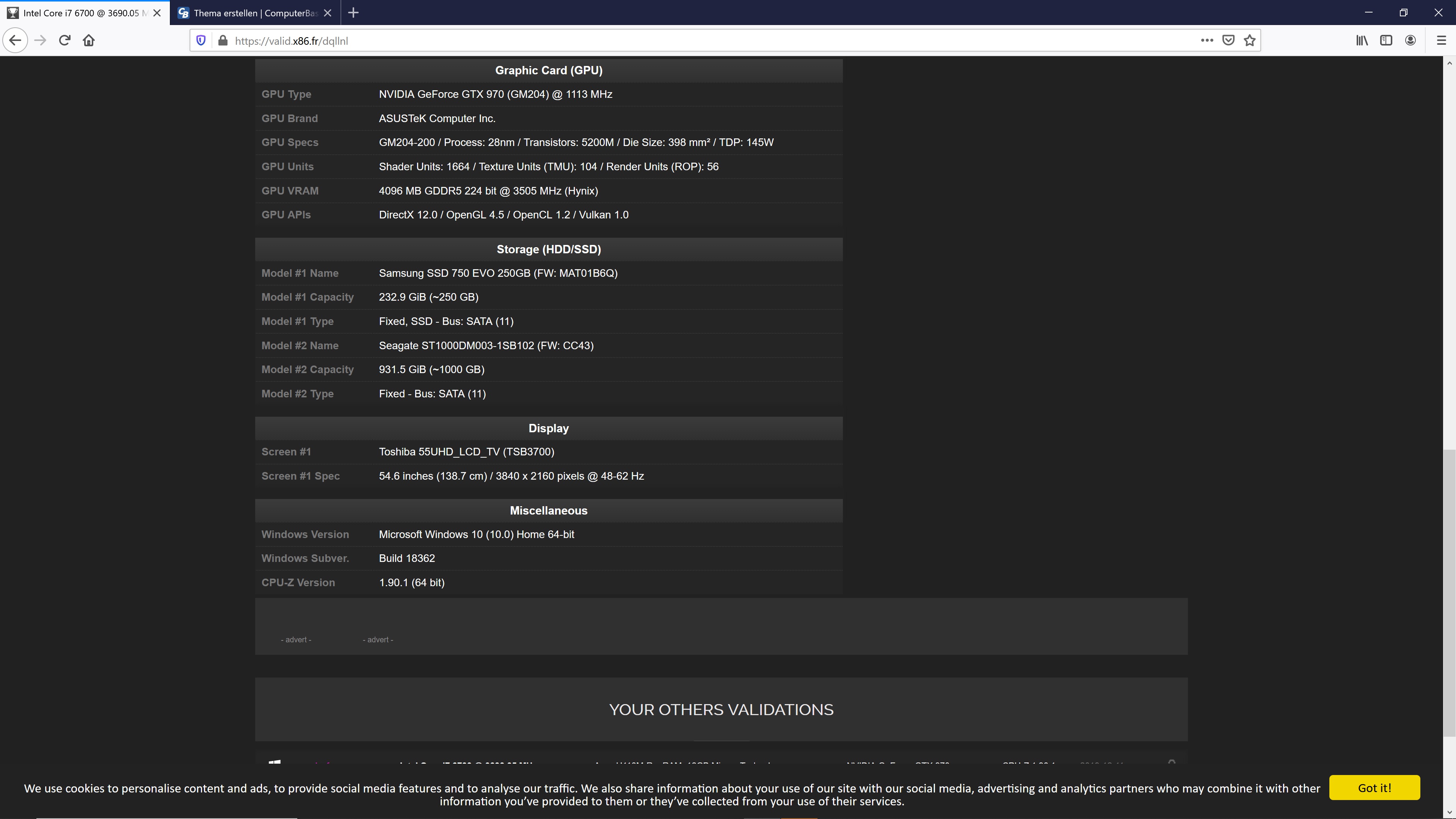Open the Firefox account icon
This screenshot has width=1456, height=819.
click(1410, 40)
